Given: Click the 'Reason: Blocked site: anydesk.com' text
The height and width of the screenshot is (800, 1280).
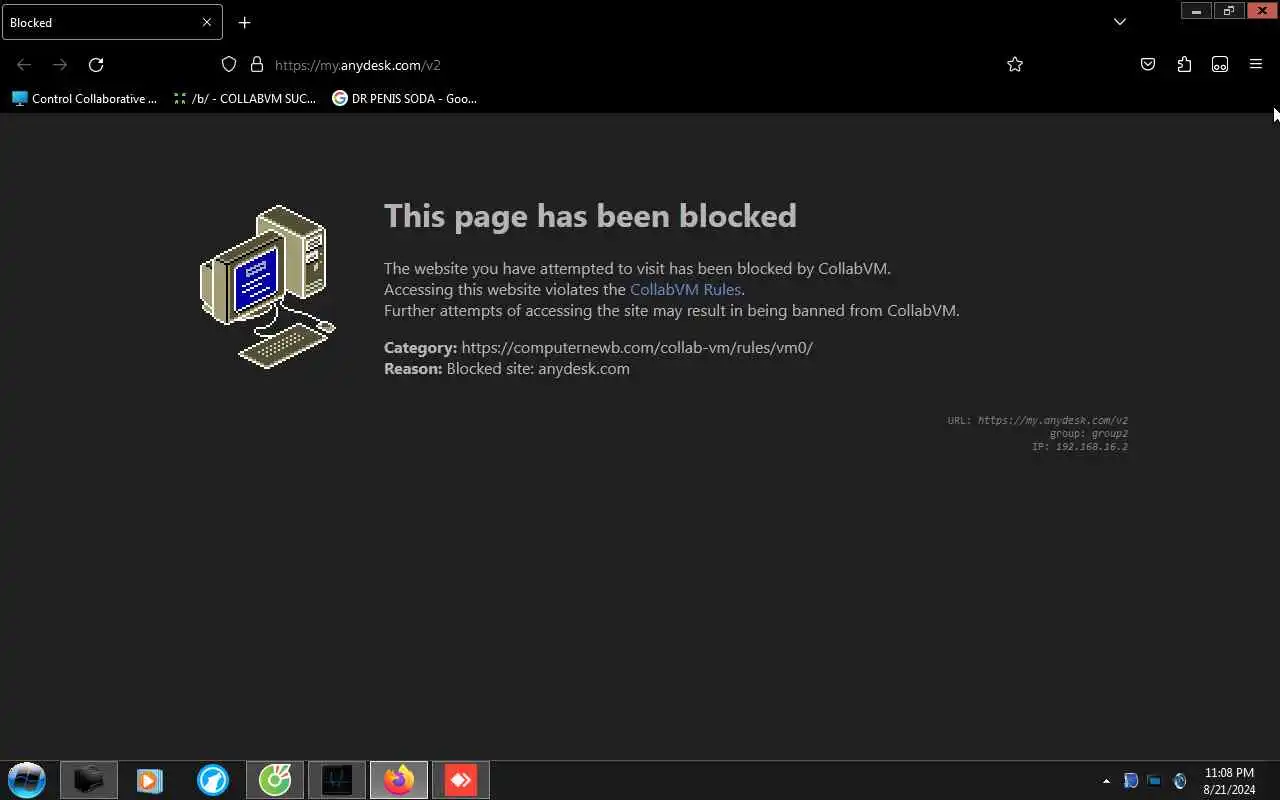Looking at the screenshot, I should [x=507, y=369].
